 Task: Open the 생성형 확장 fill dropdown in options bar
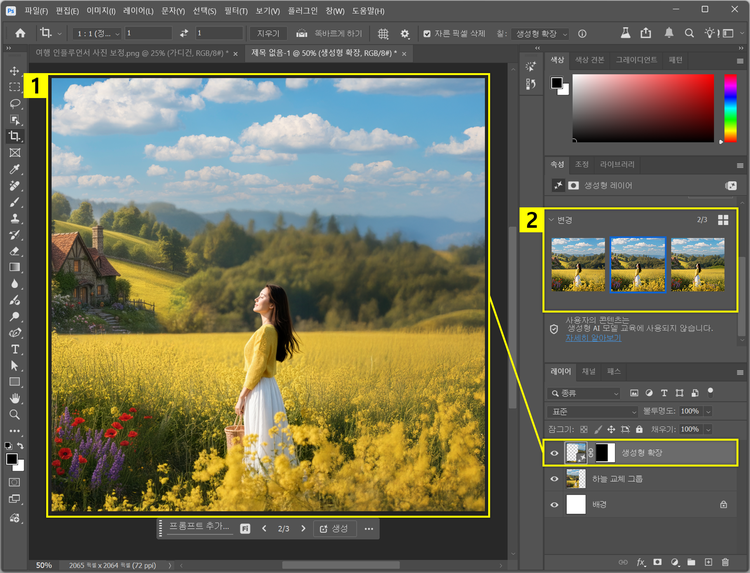[541, 33]
